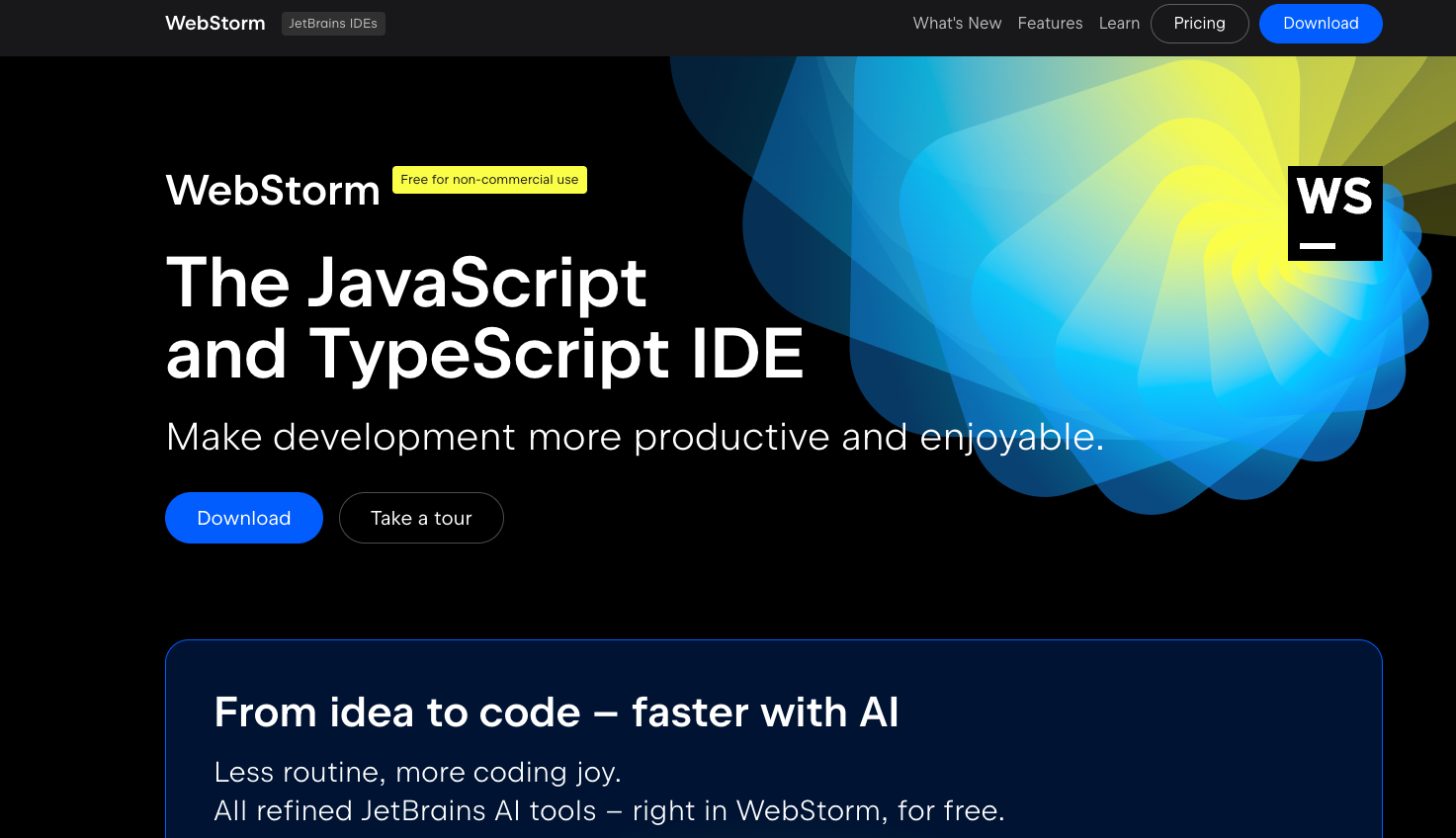Click the text 'Make development more productive and enjoyable.'
This screenshot has height=838, width=1456.
click(635, 437)
